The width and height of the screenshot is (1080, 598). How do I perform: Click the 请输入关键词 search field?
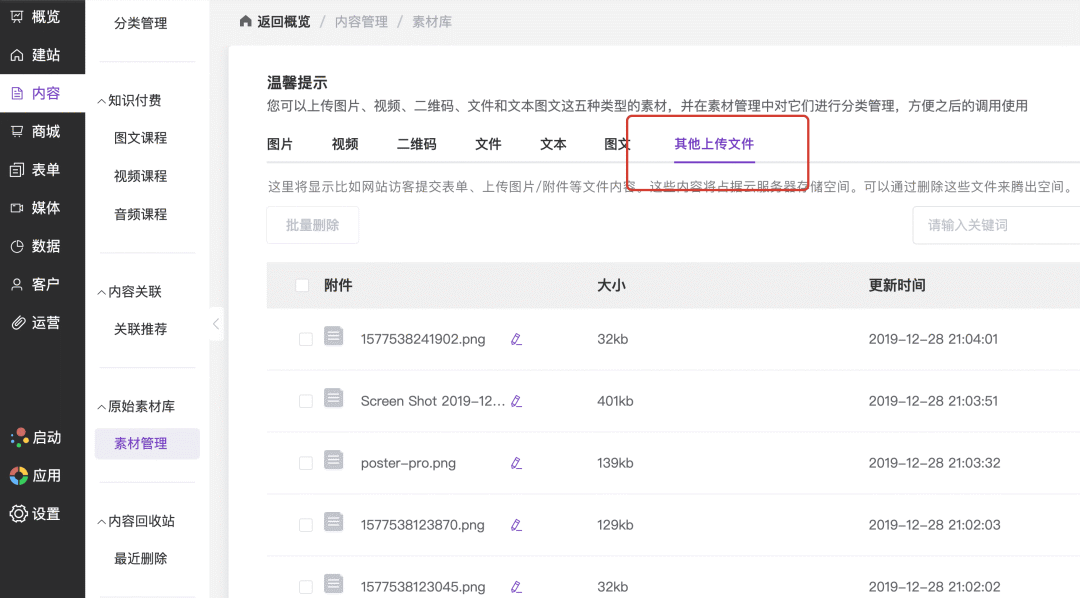(996, 225)
